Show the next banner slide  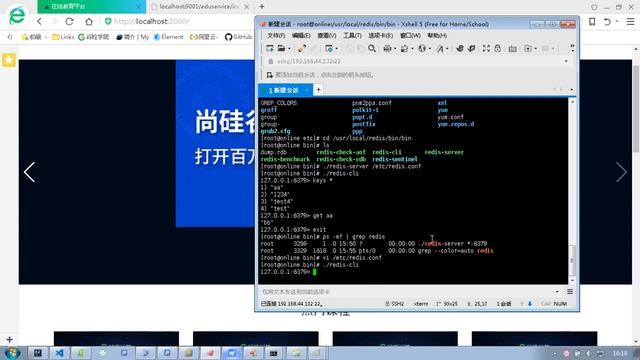coord(621,172)
